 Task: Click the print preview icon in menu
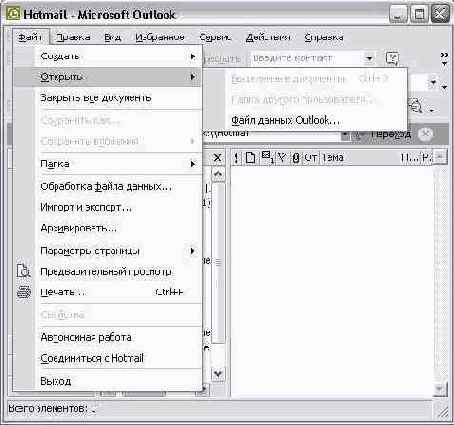coord(24,271)
